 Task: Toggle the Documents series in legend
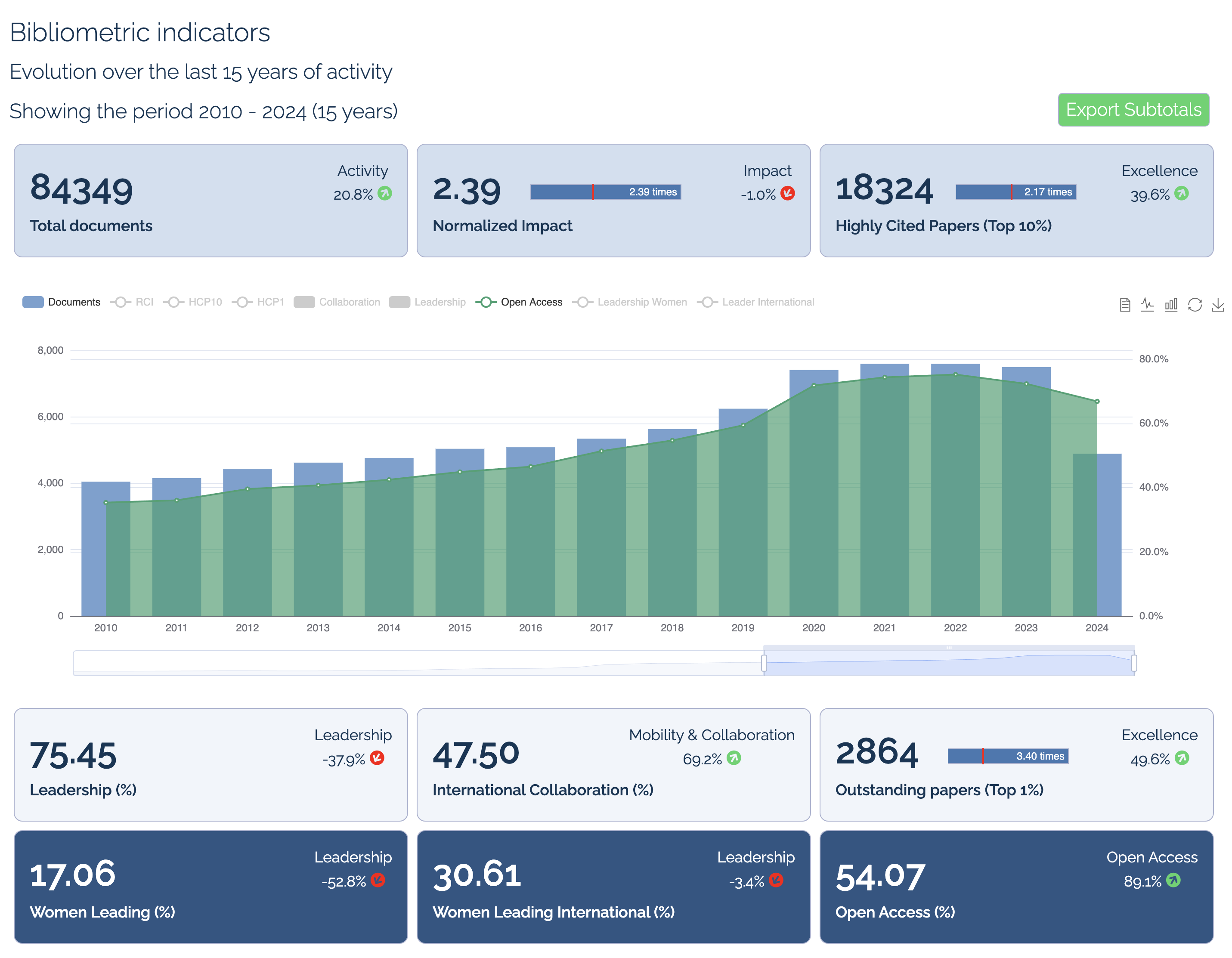click(62, 302)
